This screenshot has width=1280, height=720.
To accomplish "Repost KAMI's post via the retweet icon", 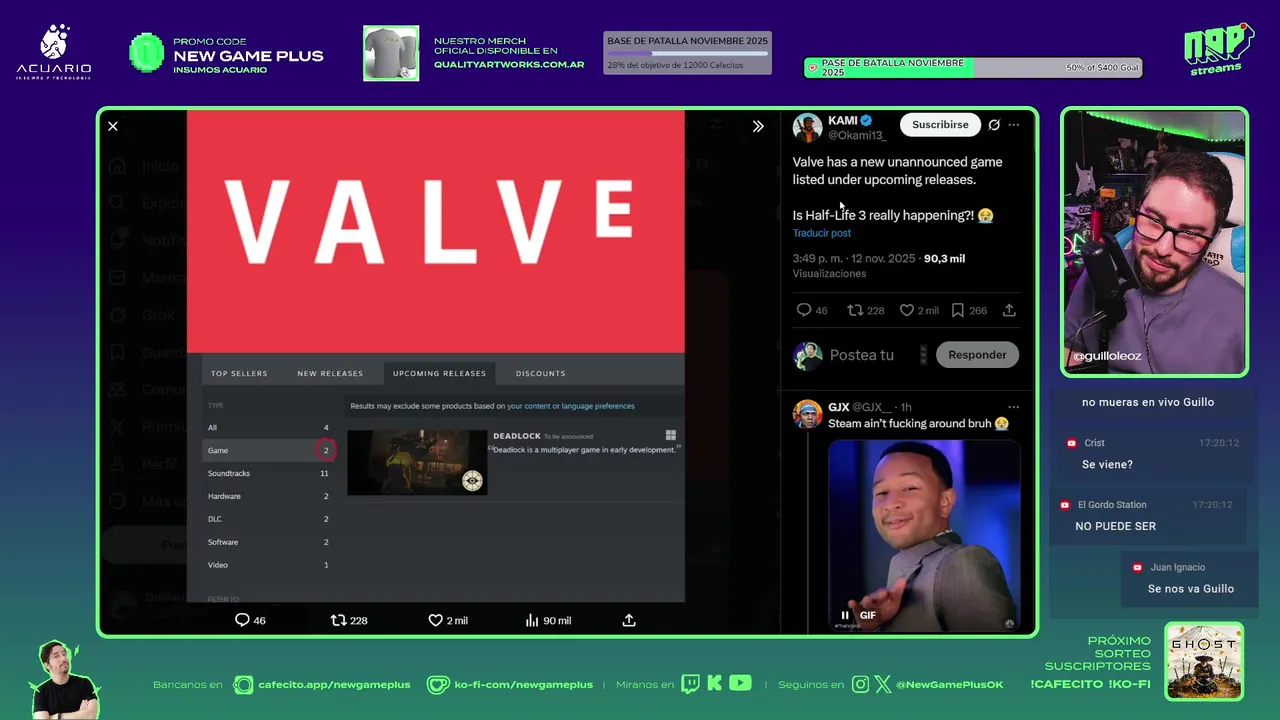I will (855, 310).
